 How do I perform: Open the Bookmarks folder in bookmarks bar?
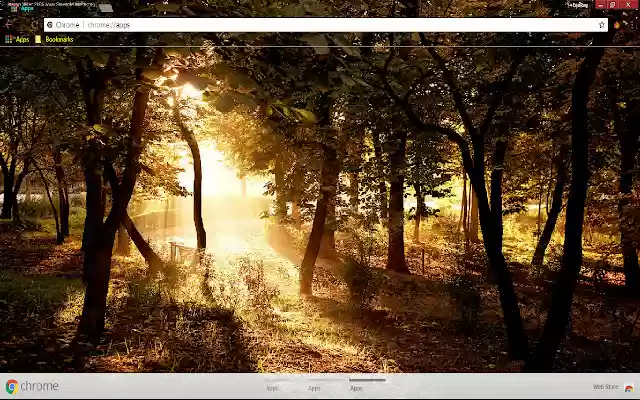(54, 39)
